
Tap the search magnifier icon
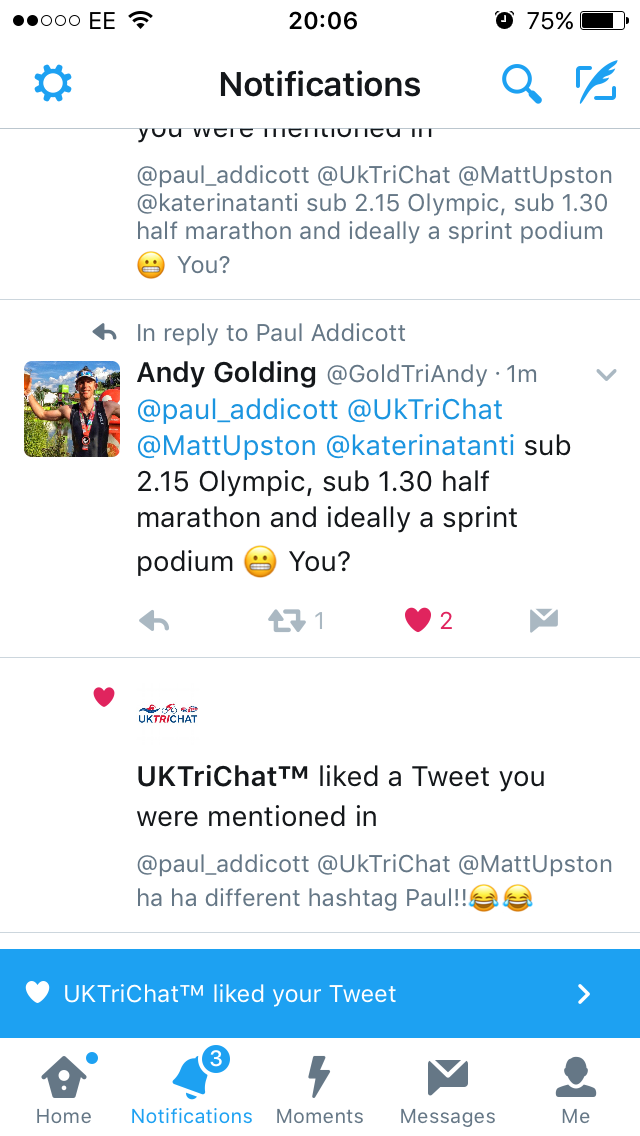click(521, 84)
